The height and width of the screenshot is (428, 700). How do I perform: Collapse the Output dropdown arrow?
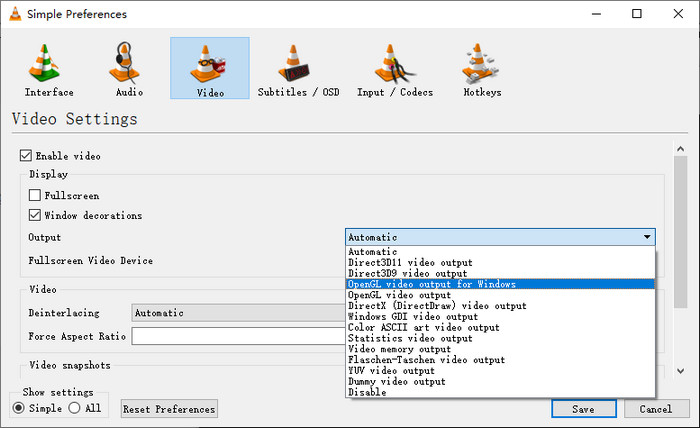click(x=647, y=237)
